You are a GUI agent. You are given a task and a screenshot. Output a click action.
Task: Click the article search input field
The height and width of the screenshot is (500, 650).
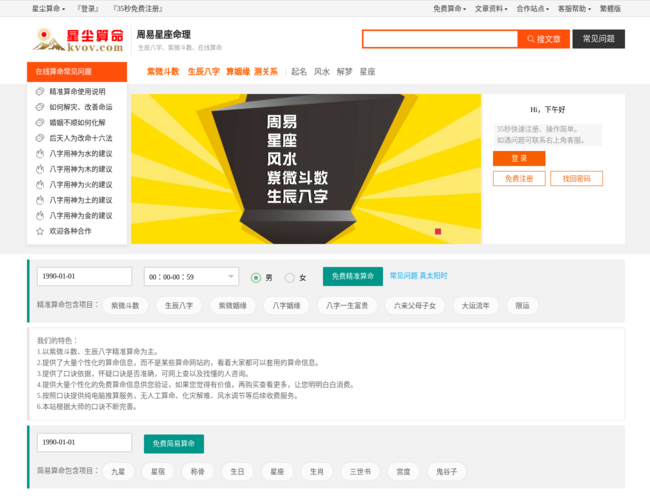(x=440, y=39)
